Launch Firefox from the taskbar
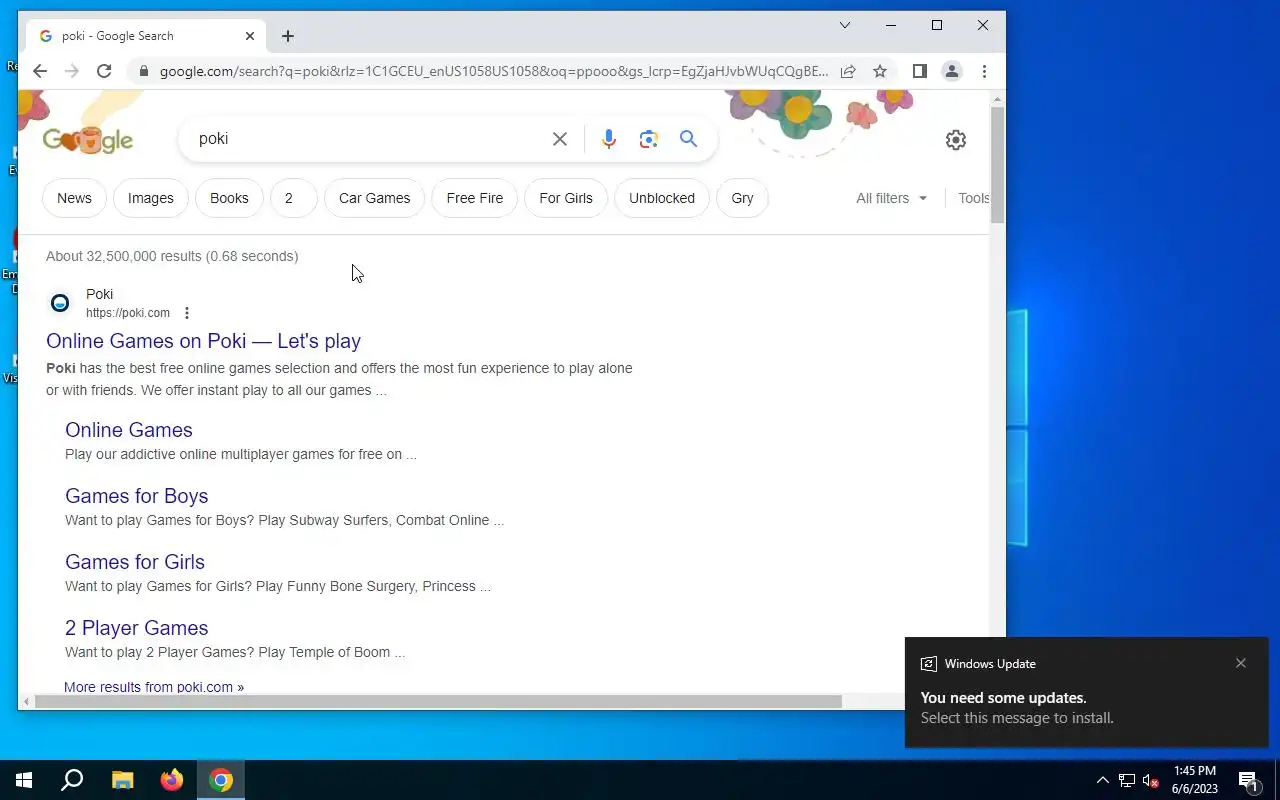The image size is (1280, 800). [x=172, y=780]
